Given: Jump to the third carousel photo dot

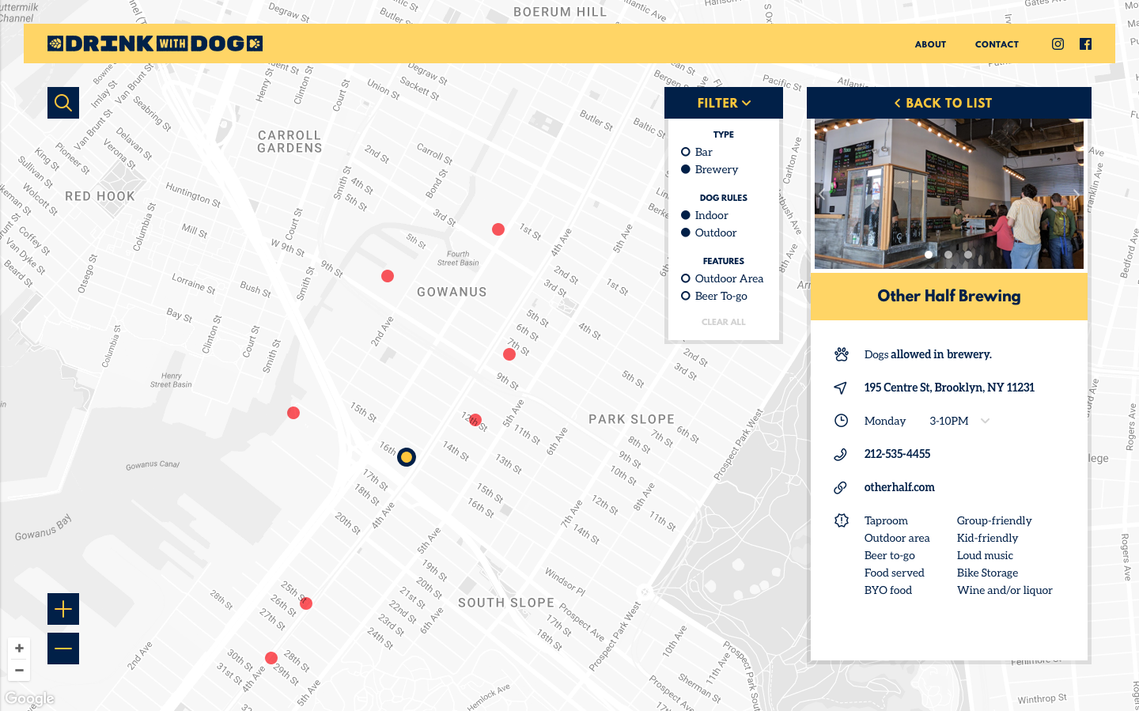Looking at the screenshot, I should [968, 255].
